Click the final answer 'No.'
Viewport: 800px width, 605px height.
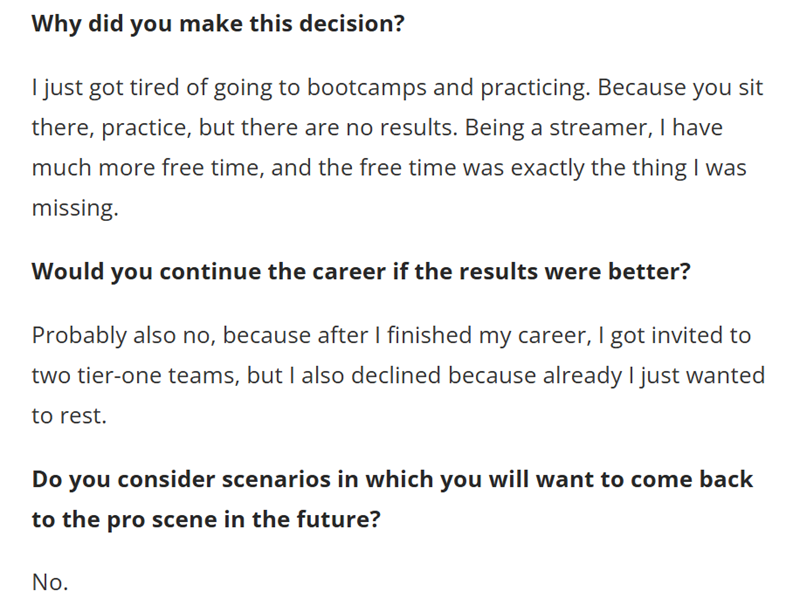[50, 582]
